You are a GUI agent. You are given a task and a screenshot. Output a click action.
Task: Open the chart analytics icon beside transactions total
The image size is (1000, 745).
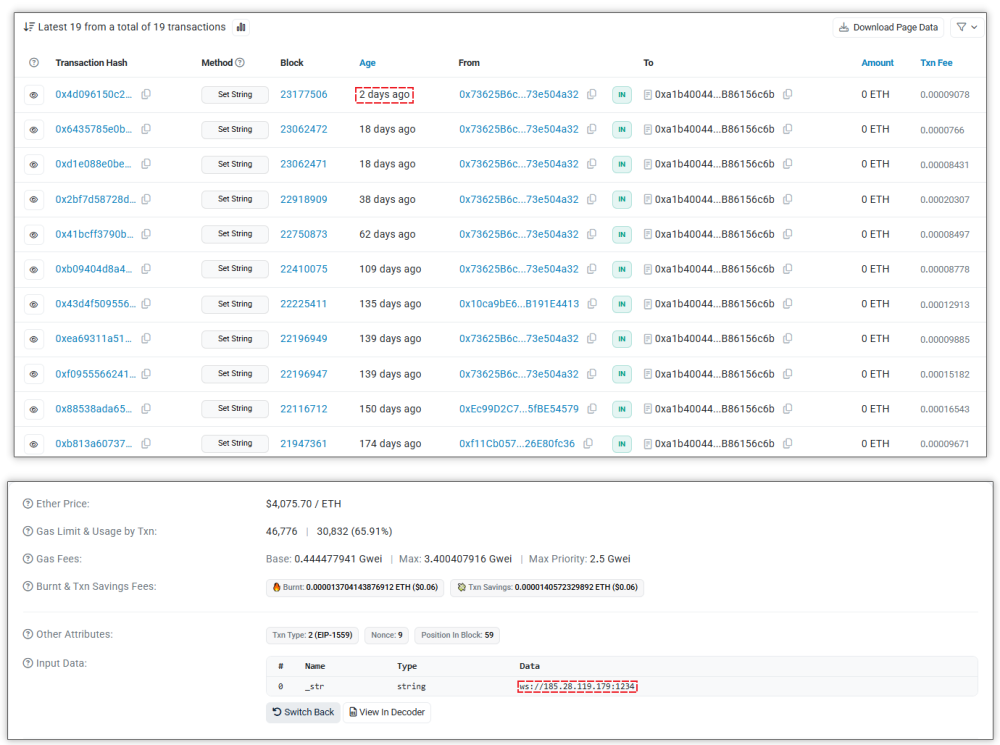tap(241, 27)
